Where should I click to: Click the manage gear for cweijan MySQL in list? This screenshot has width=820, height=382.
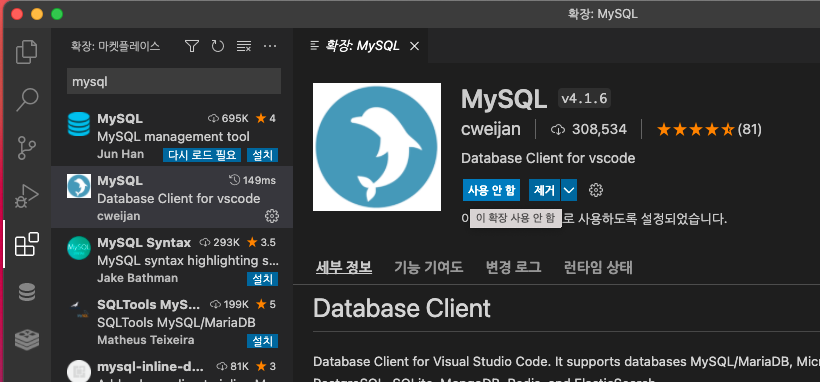pyautogui.click(x=271, y=216)
